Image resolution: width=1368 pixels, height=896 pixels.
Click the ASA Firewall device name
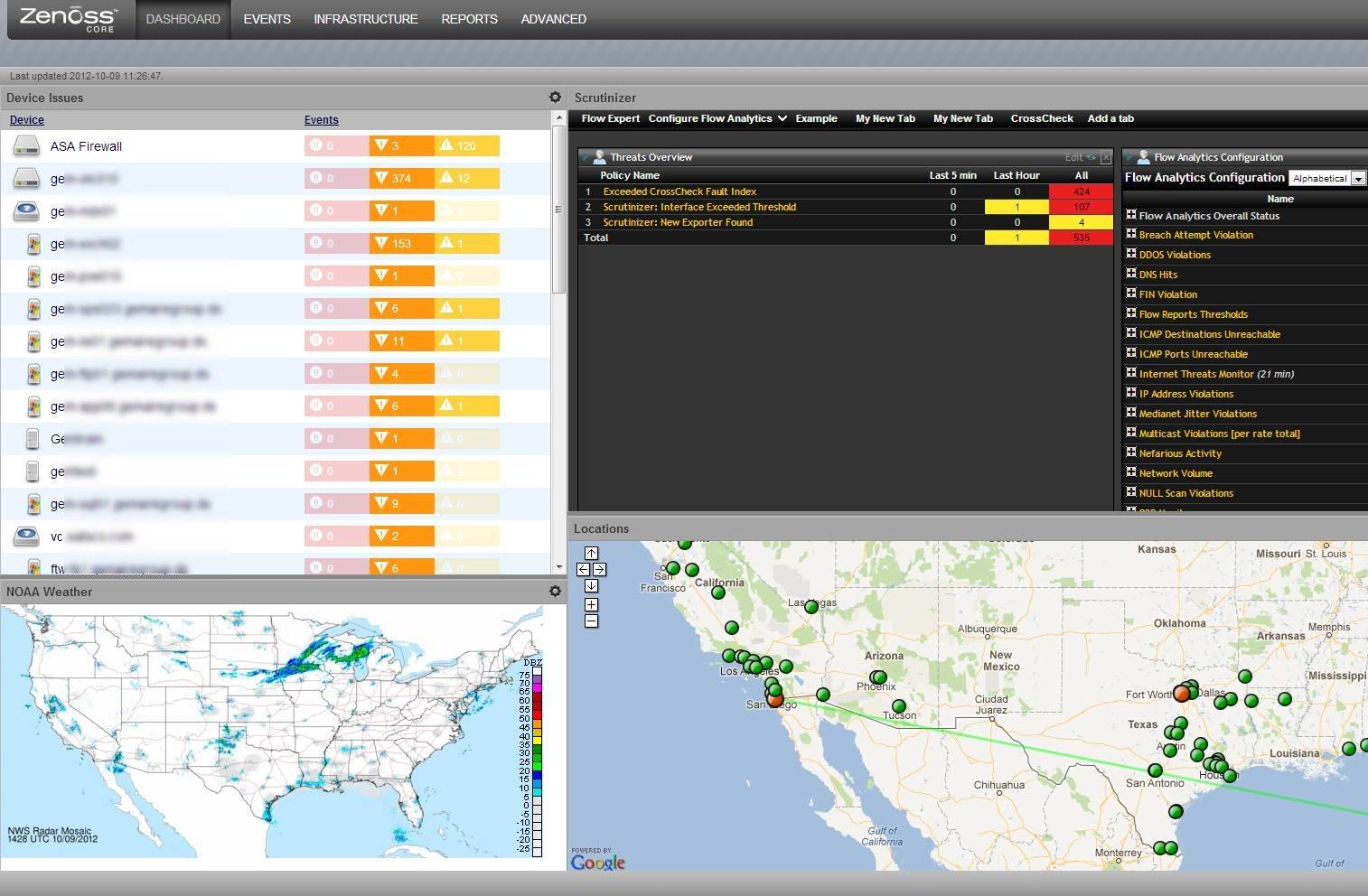click(x=86, y=146)
